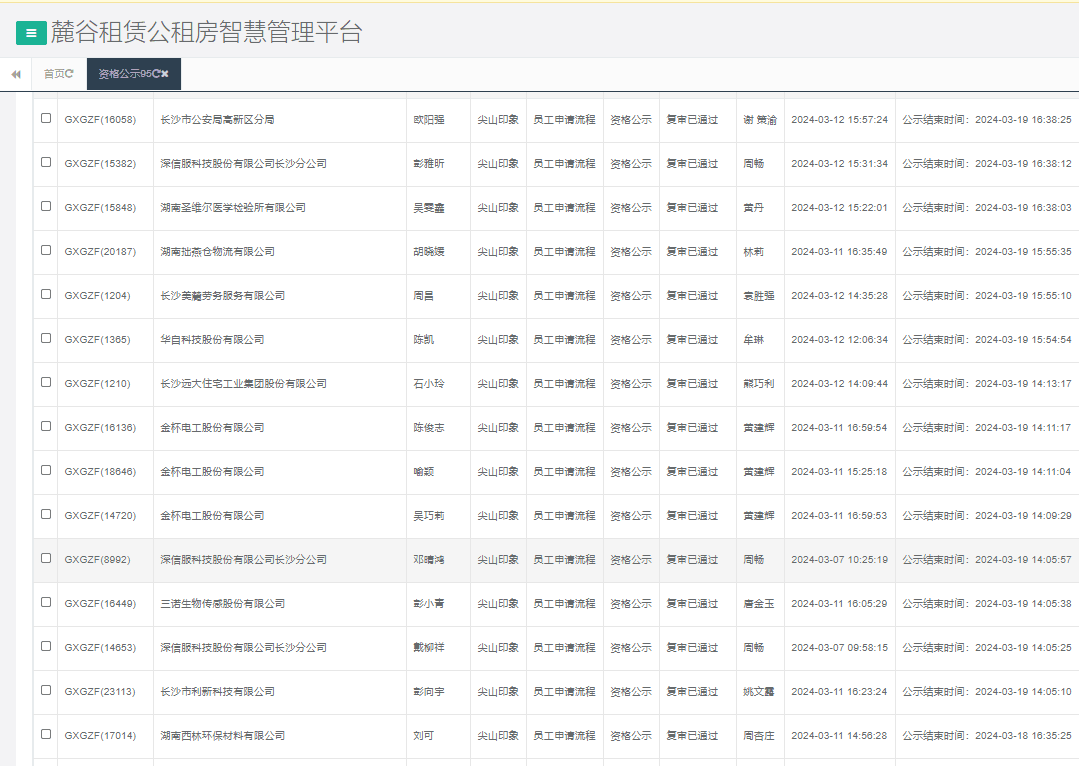Select the checkbox on the GXGZF(8992) row
This screenshot has width=1079, height=766.
(44, 559)
